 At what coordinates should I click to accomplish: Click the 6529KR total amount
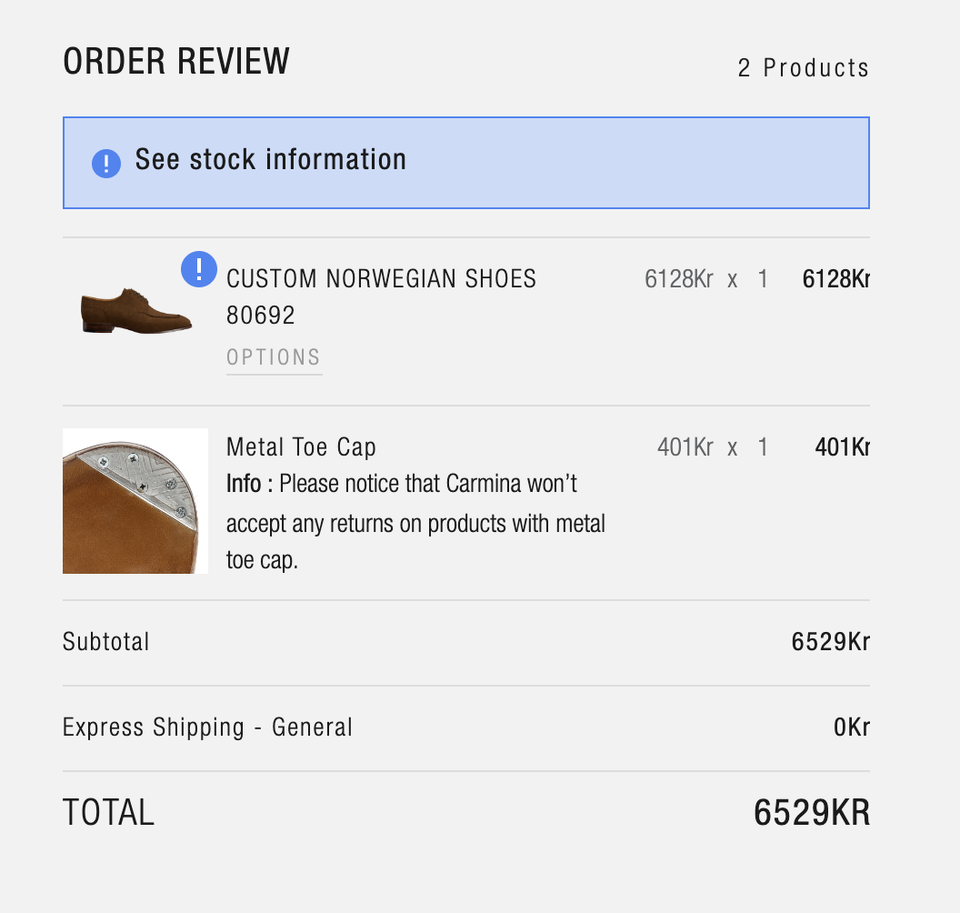[x=811, y=813]
